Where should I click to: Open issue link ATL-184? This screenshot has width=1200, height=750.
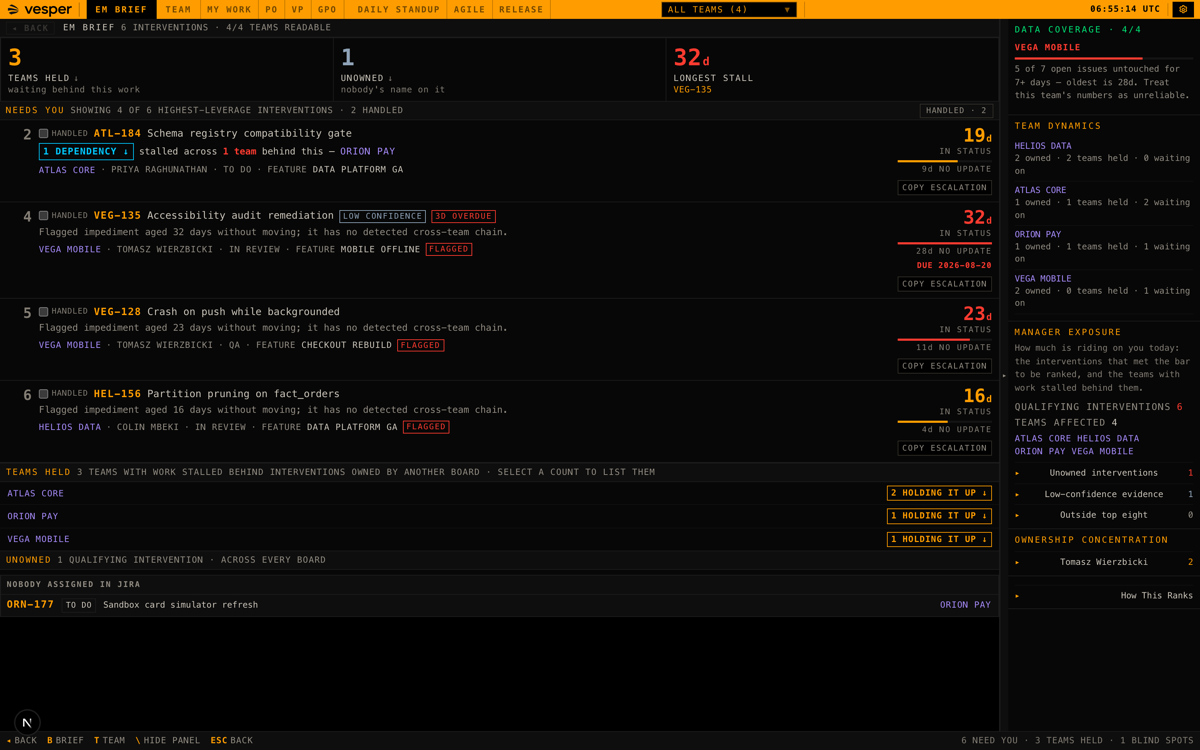pos(117,133)
